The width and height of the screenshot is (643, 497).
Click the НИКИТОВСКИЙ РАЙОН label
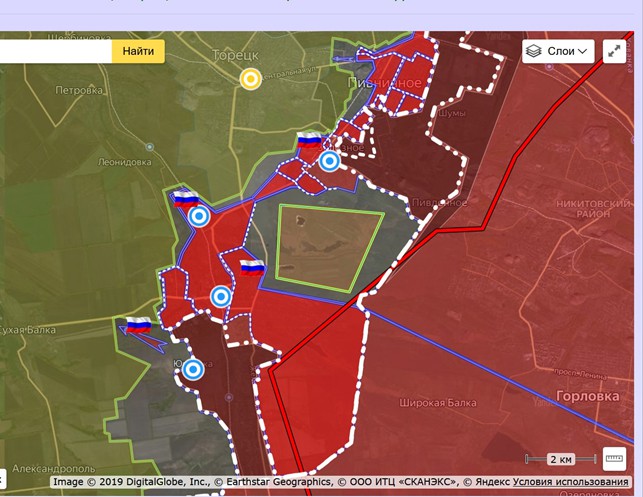coord(593,208)
